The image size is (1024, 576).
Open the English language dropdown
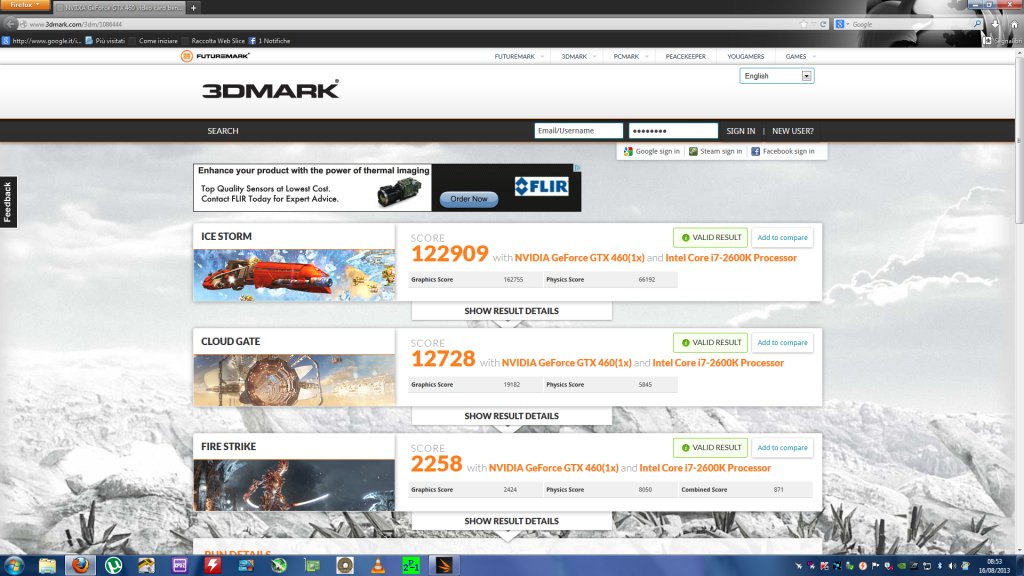[776, 76]
